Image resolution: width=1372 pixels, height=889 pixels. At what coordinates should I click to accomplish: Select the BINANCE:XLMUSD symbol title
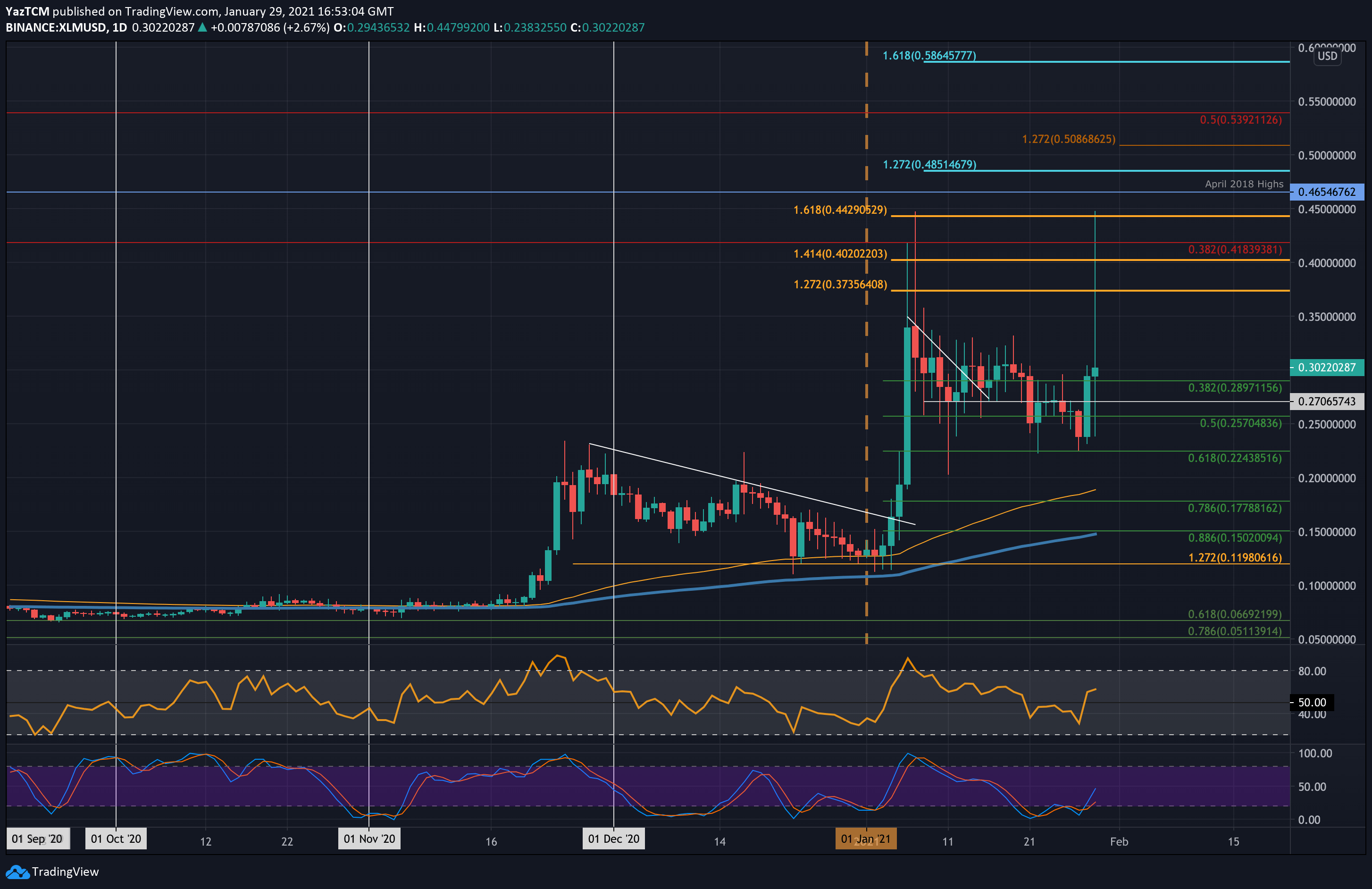56,28
